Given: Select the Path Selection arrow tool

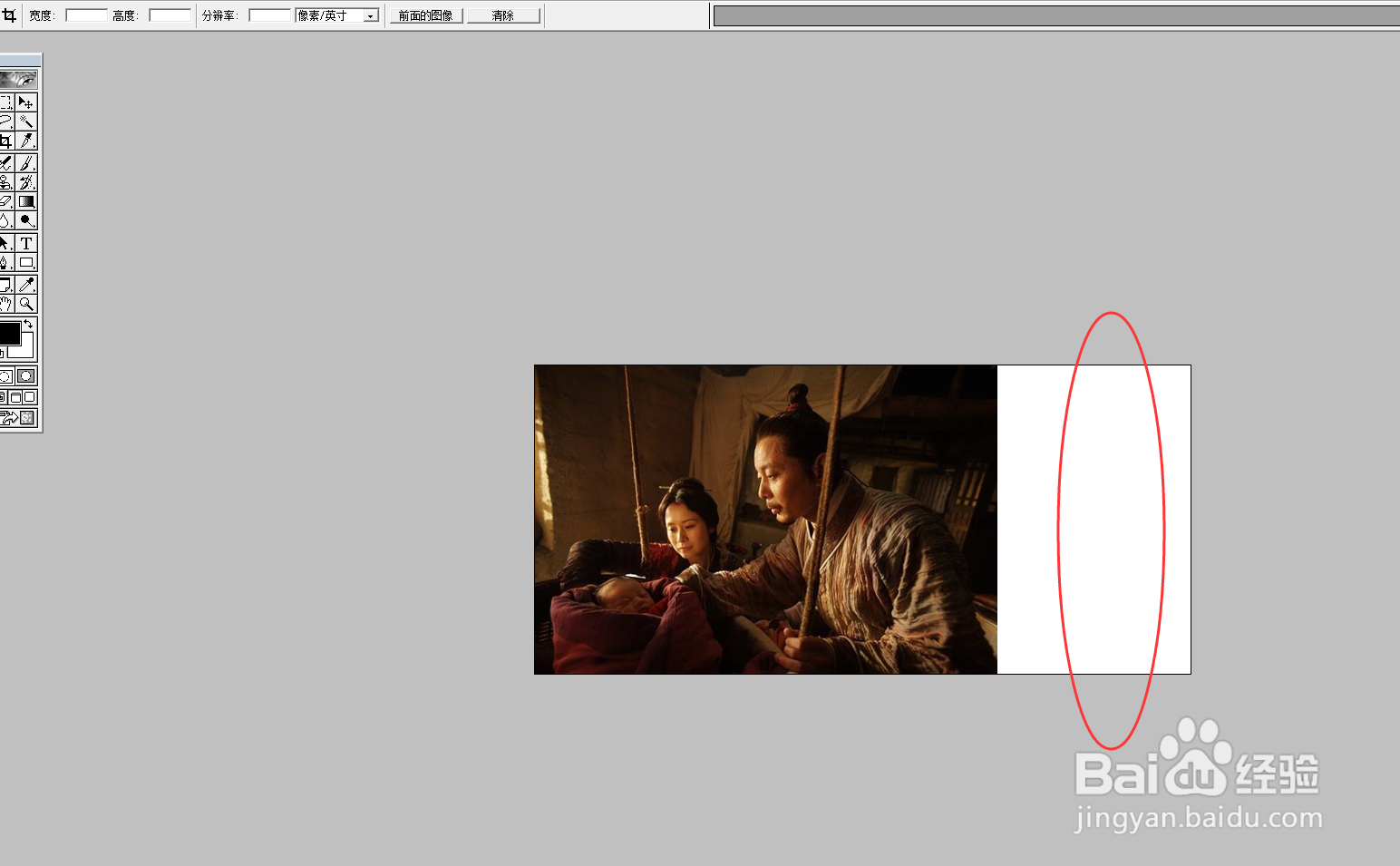Looking at the screenshot, I should (x=5, y=243).
